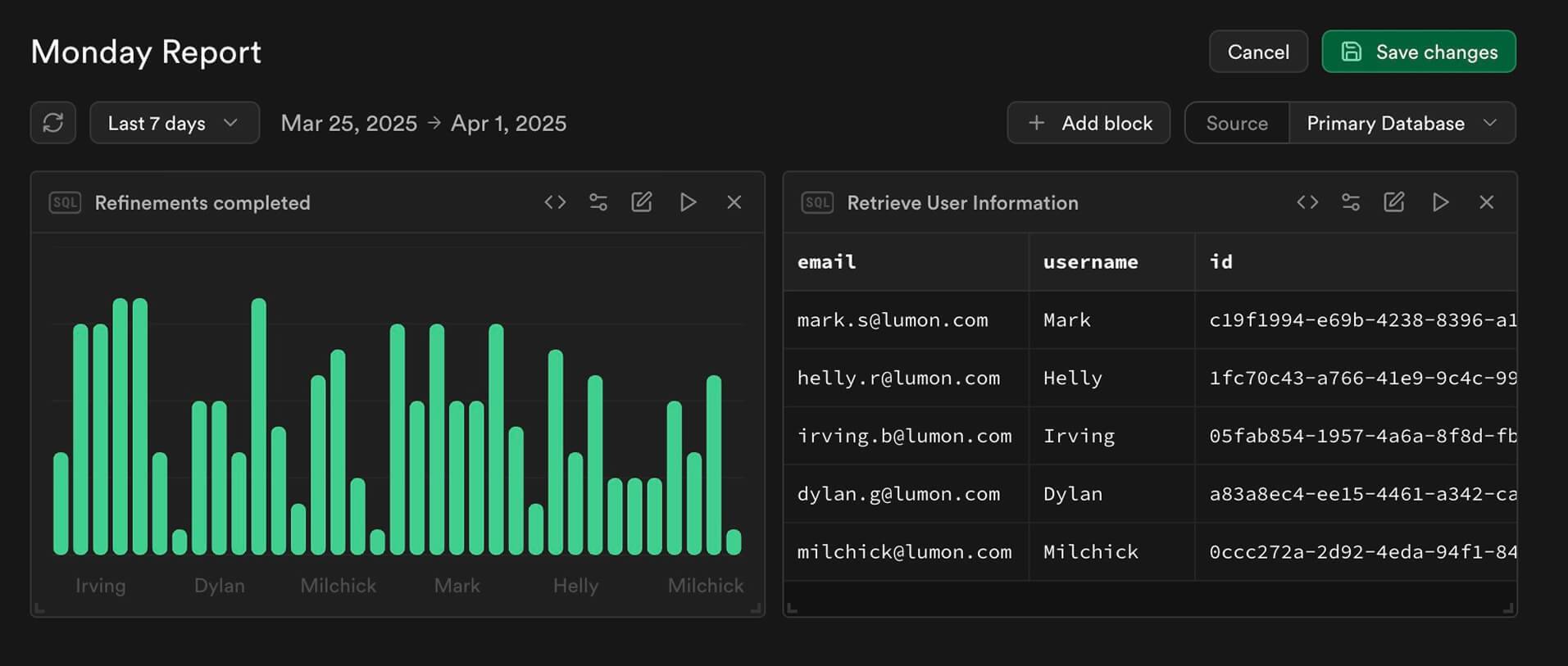Click the Helly axis label on chart
Viewport: 1568px width, 666px height.
(x=576, y=586)
